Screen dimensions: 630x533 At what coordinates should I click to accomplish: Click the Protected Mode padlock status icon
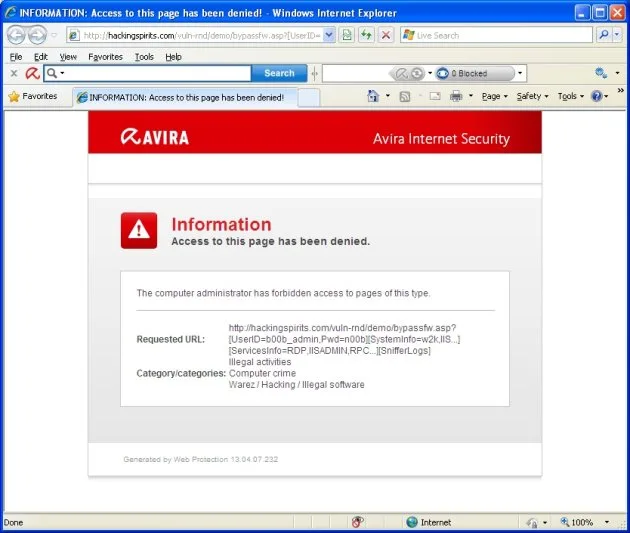click(x=532, y=523)
